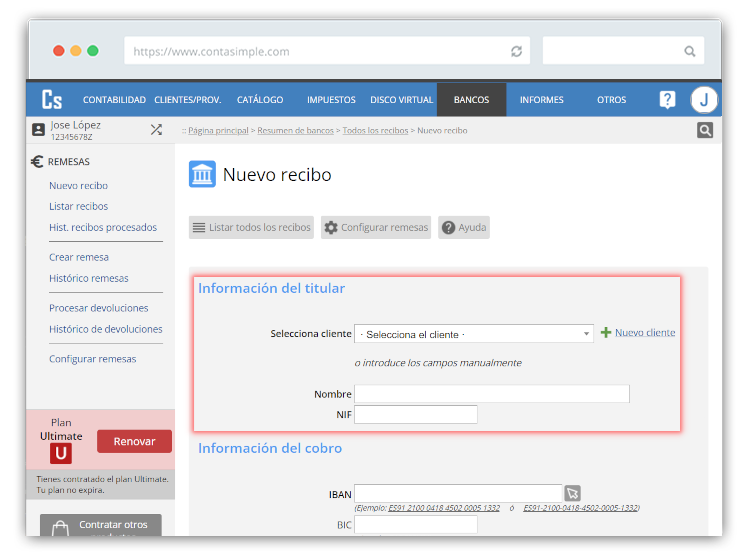Click the Información del cobro heading

coord(270,448)
